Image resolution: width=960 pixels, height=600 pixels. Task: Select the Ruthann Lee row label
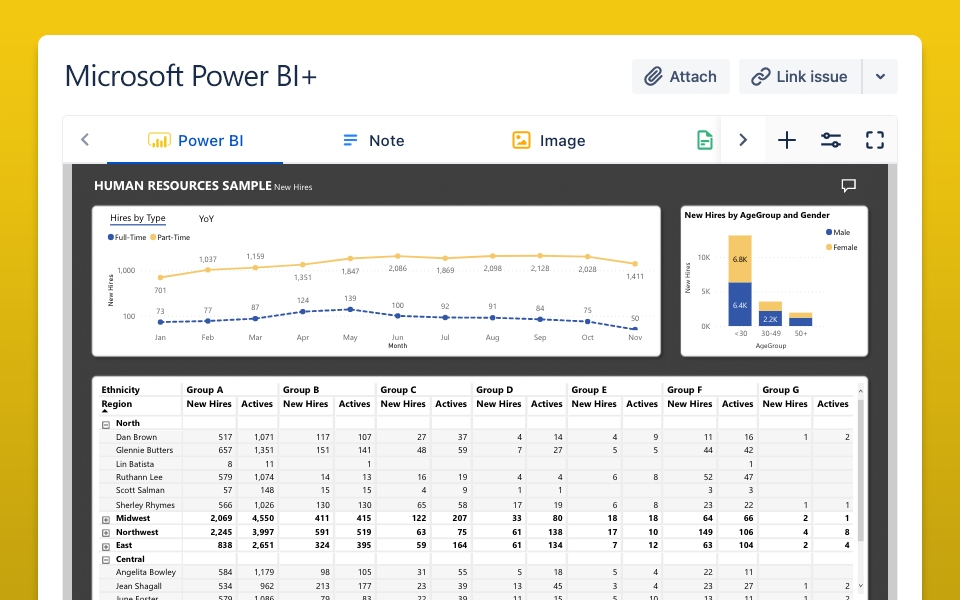tap(139, 476)
